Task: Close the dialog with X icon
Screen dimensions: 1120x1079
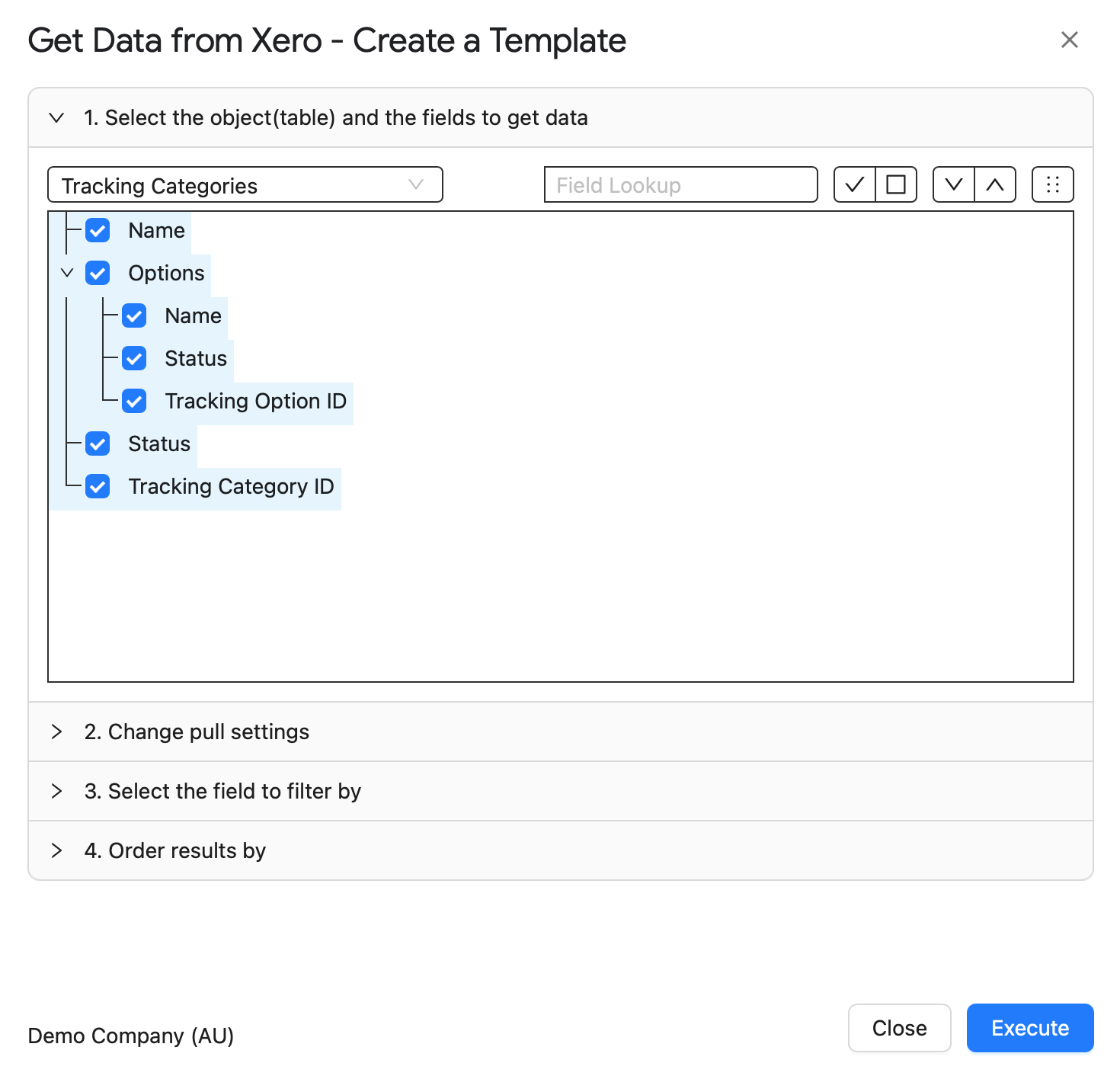Action: tap(1070, 40)
